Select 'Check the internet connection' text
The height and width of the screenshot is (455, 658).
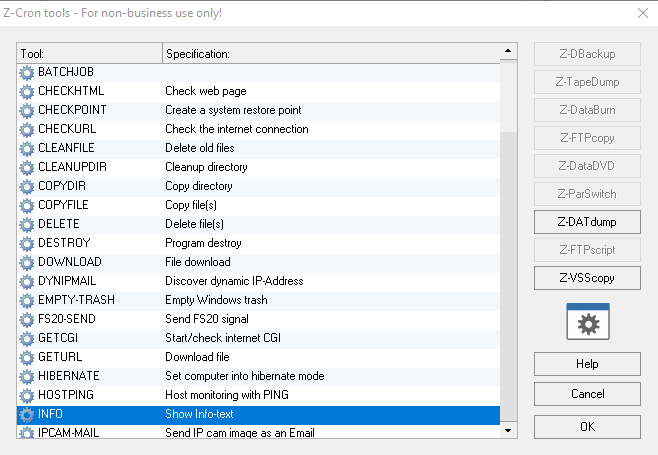point(237,129)
